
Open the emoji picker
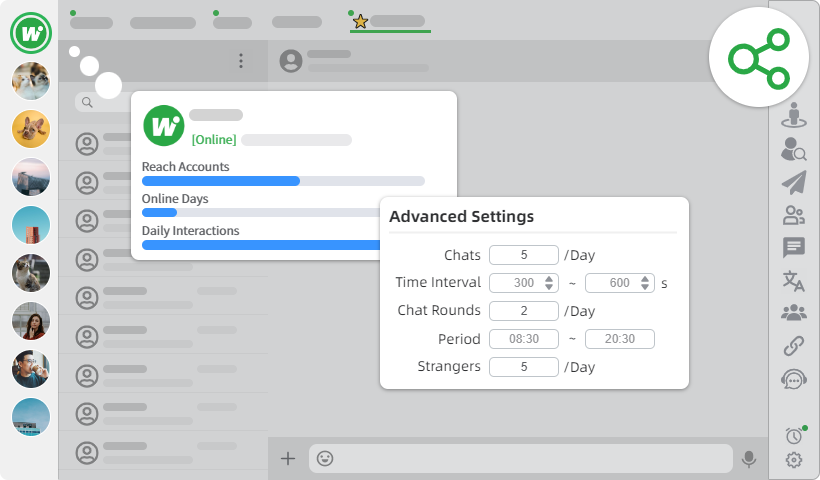point(325,458)
